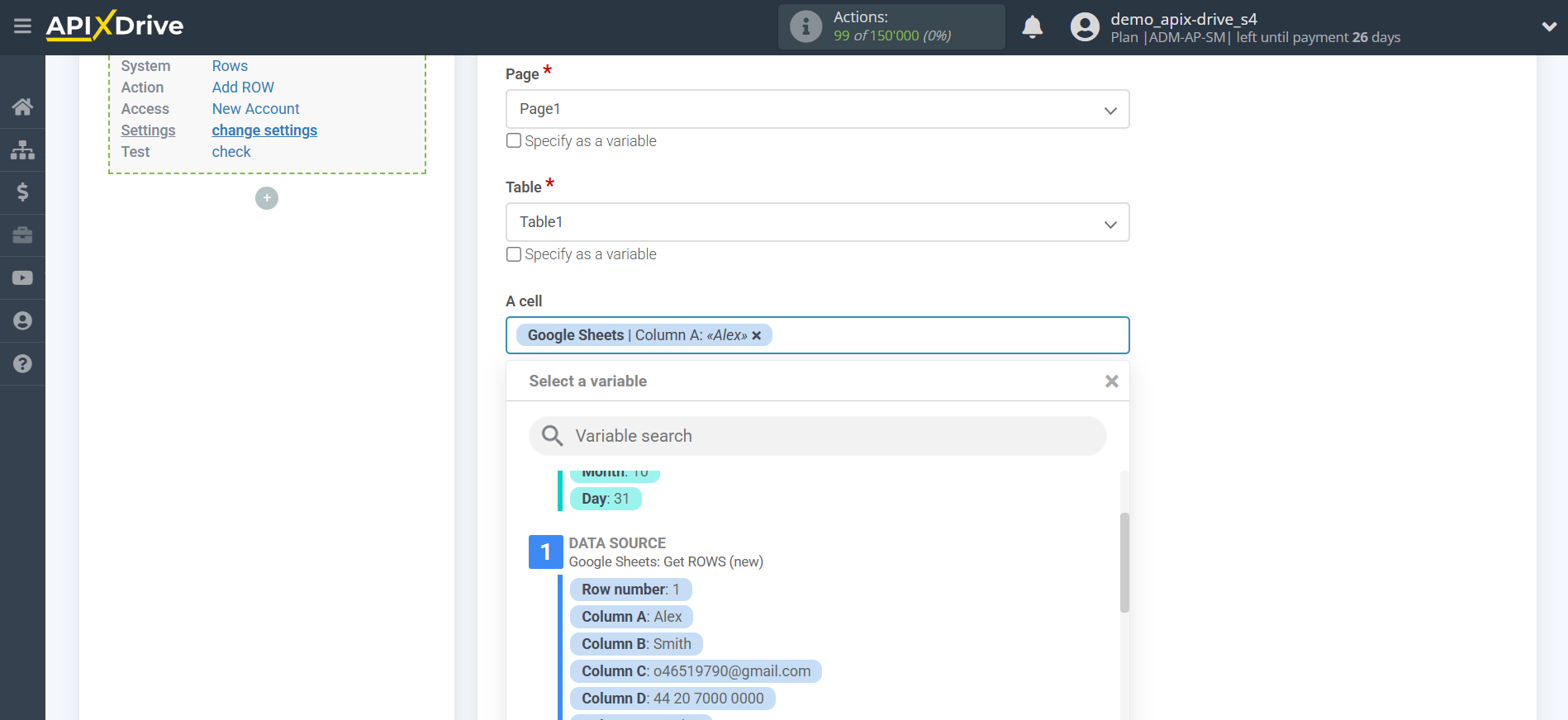Open the user profile sidebar icon
This screenshot has width=1568, height=720.
click(22, 321)
